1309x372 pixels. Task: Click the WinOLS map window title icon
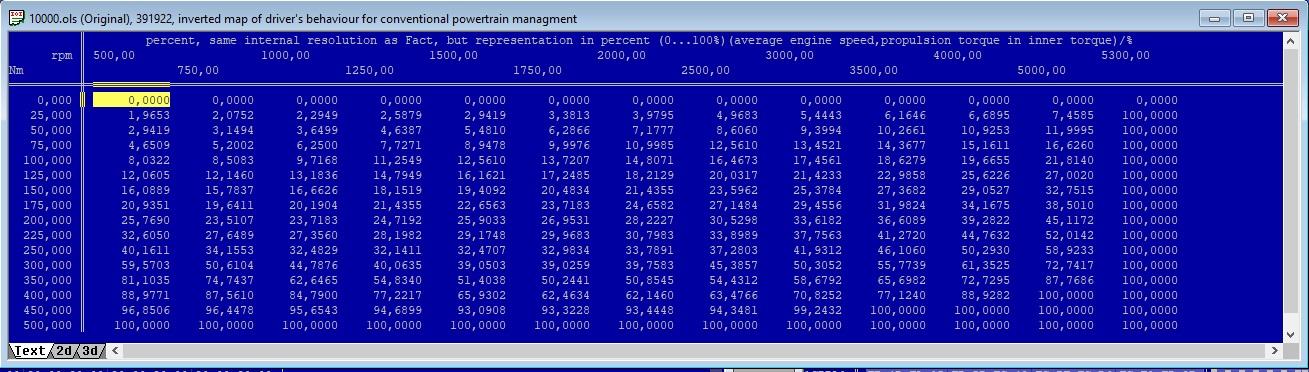[x=16, y=18]
